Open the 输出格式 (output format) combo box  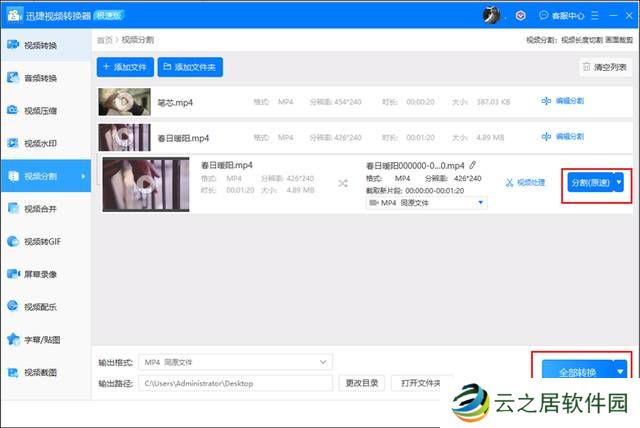pyautogui.click(x=236, y=361)
